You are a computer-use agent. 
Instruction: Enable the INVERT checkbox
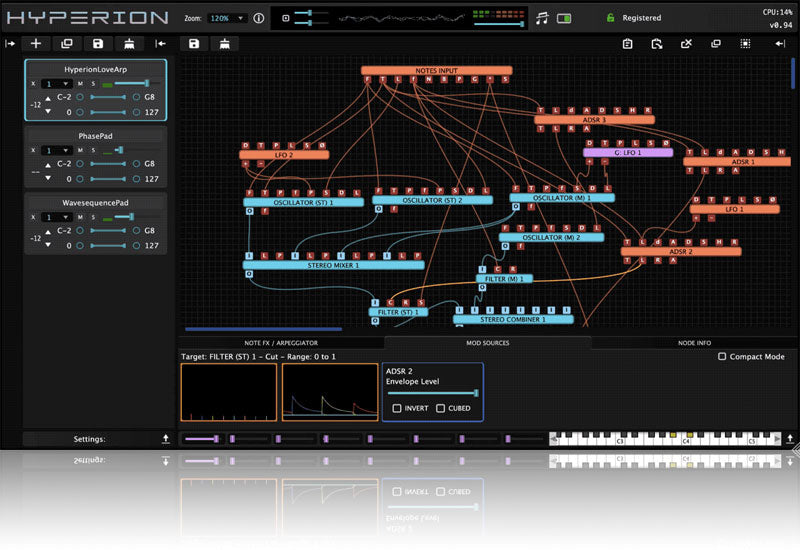coord(396,408)
